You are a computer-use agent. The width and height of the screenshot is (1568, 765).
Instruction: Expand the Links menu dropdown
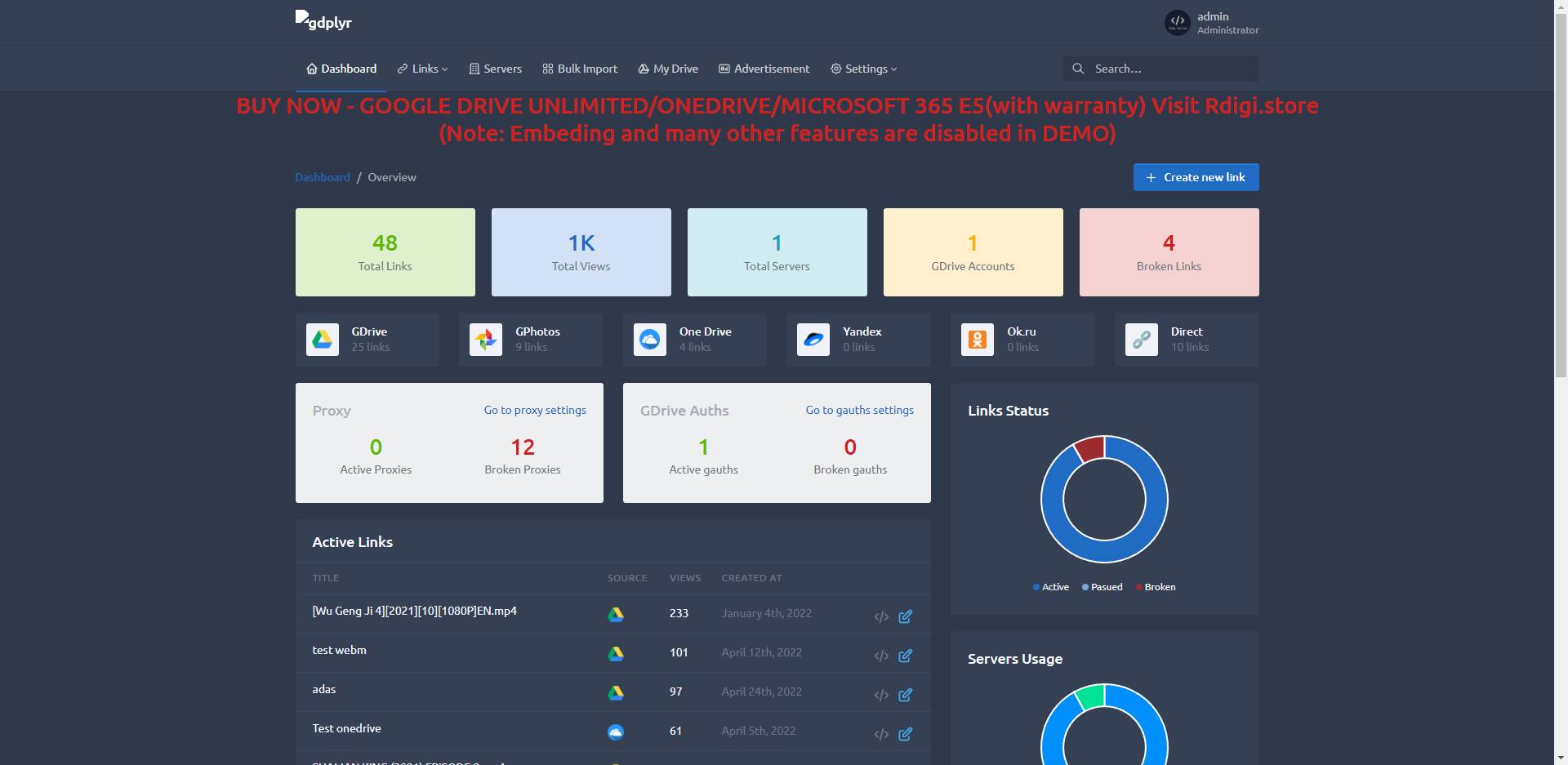click(x=423, y=69)
